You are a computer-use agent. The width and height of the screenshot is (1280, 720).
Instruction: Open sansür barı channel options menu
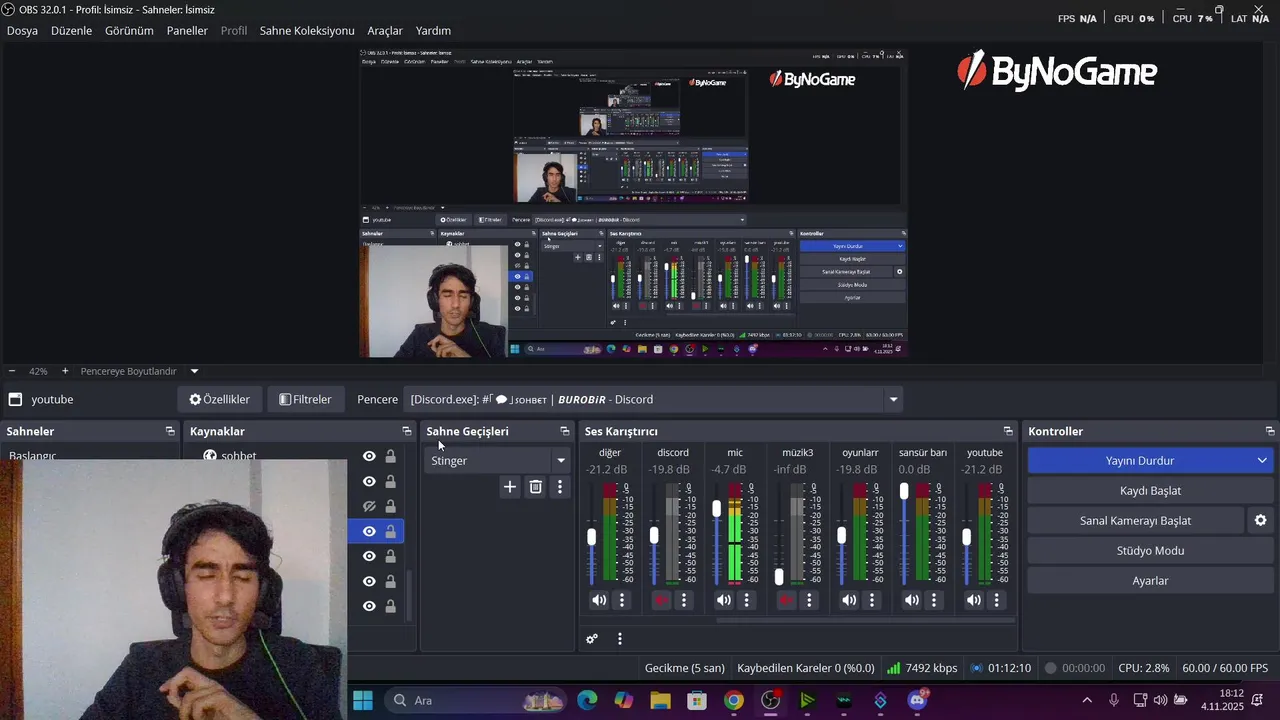click(934, 600)
